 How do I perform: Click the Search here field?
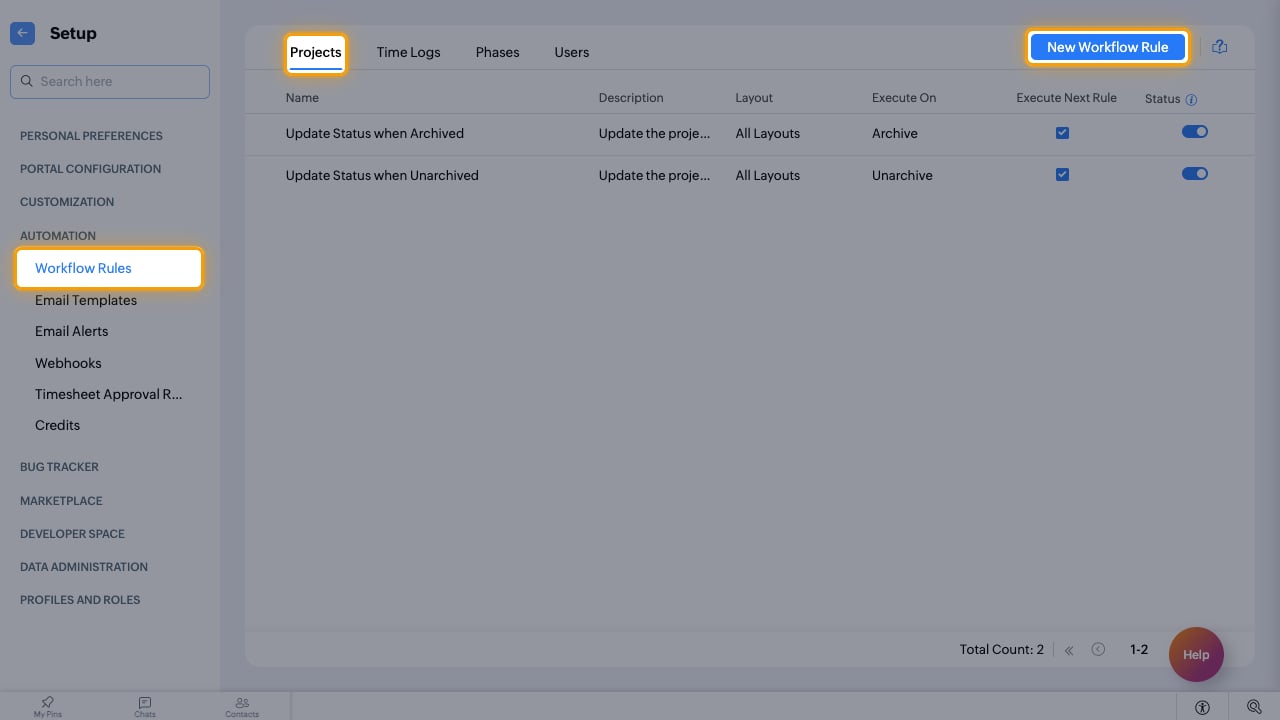click(110, 82)
